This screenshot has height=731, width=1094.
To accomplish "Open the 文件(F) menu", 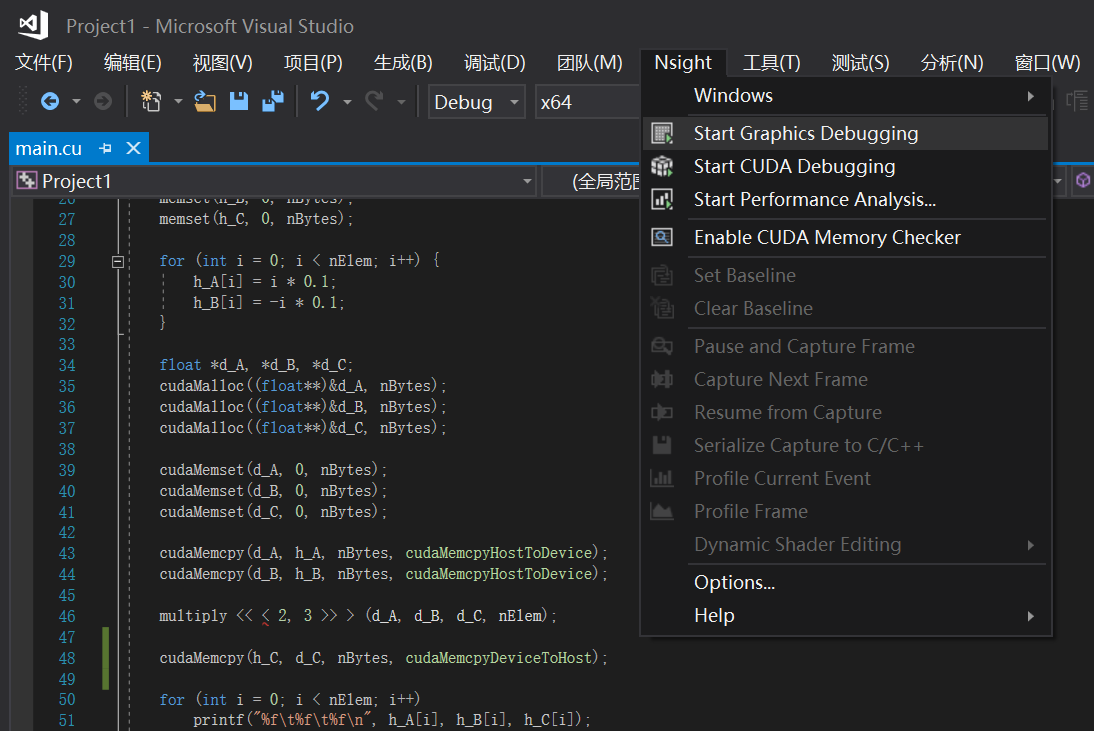I will (x=44, y=63).
